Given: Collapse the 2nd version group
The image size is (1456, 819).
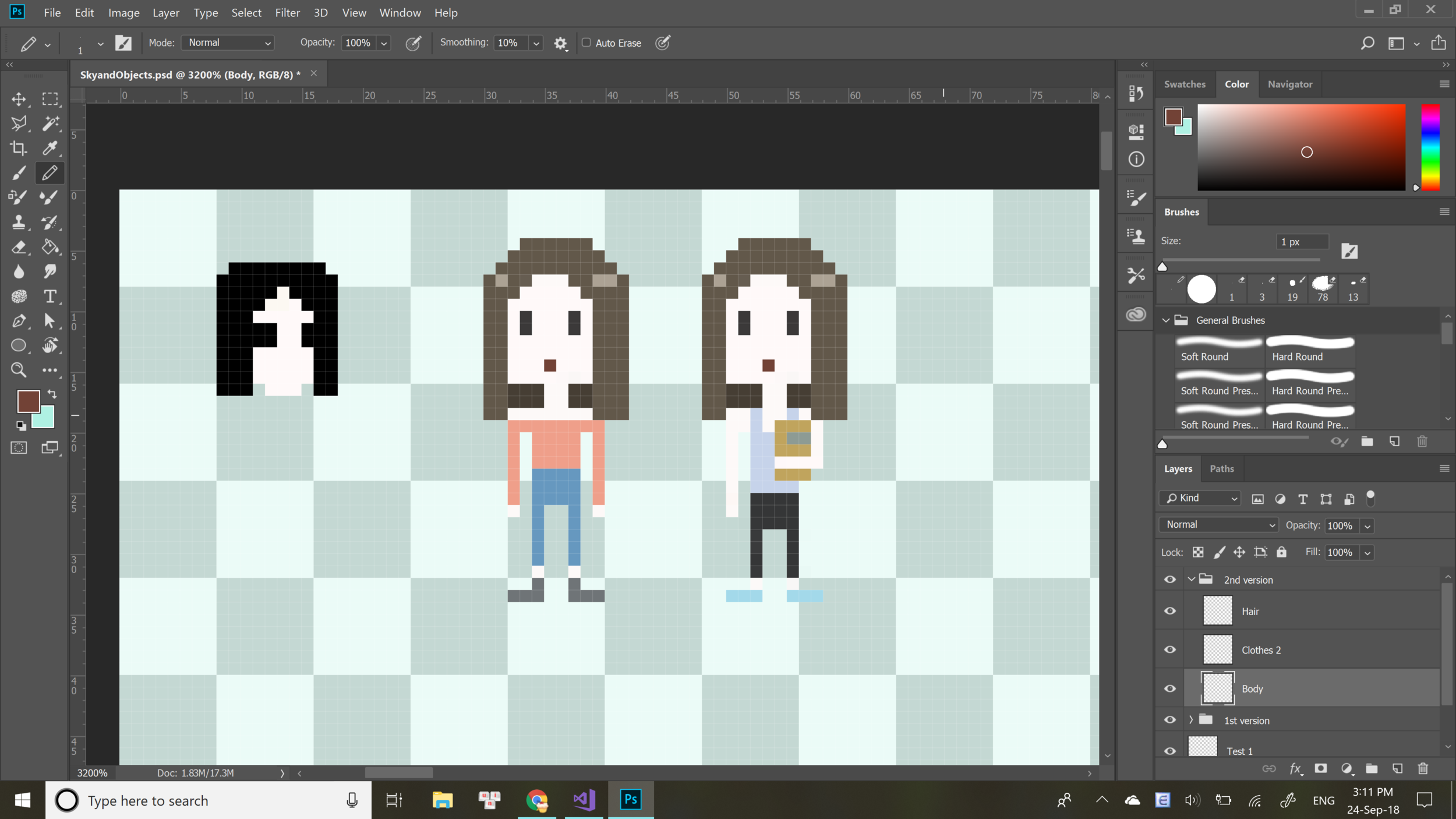Looking at the screenshot, I should click(1191, 580).
